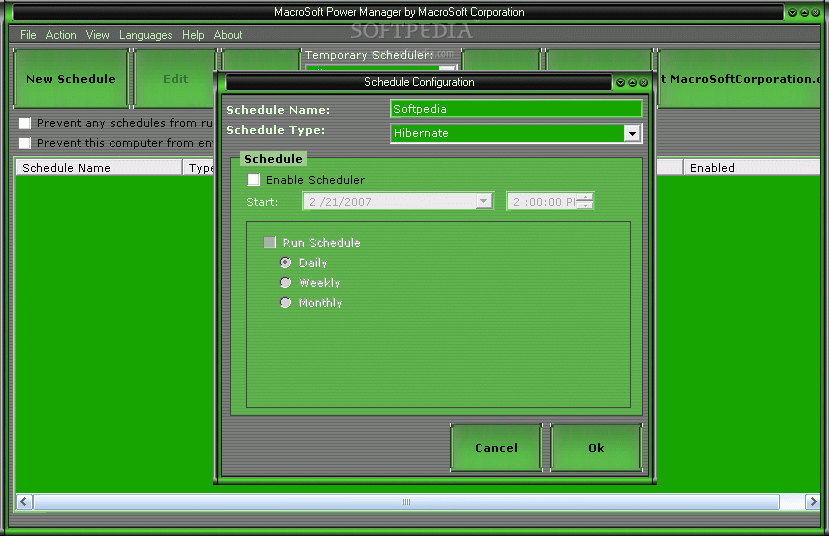The height and width of the screenshot is (536, 829).
Task: Minimize the main Power Manager window
Action: point(793,12)
